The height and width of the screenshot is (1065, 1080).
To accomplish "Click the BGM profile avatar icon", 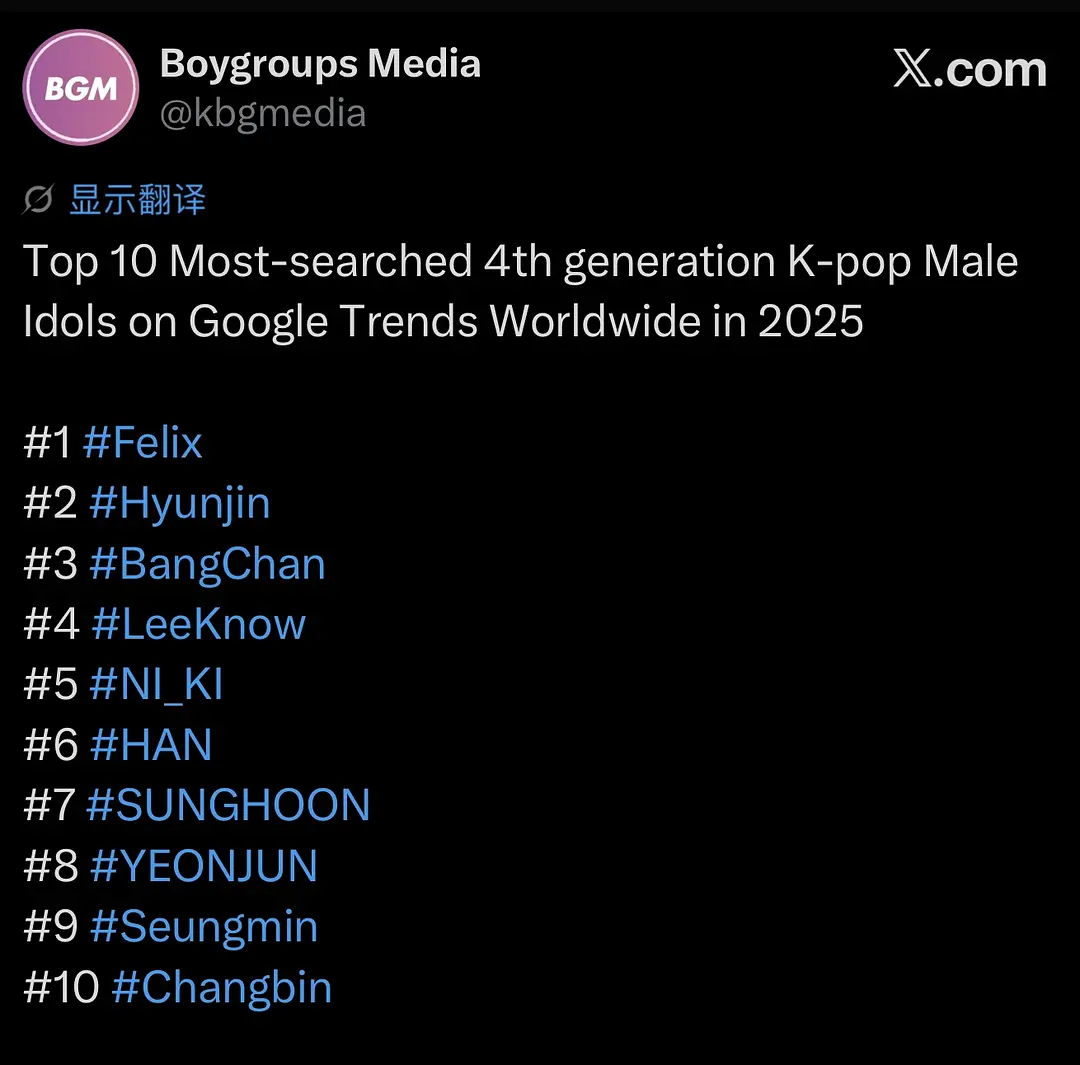I will tap(80, 88).
